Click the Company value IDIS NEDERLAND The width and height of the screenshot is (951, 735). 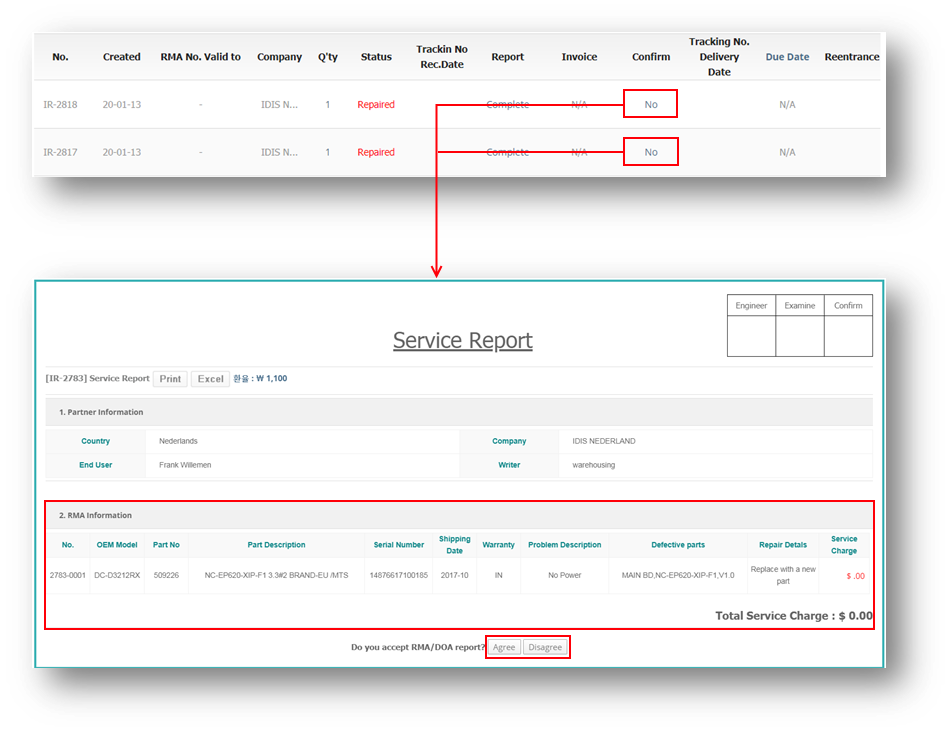tap(603, 441)
